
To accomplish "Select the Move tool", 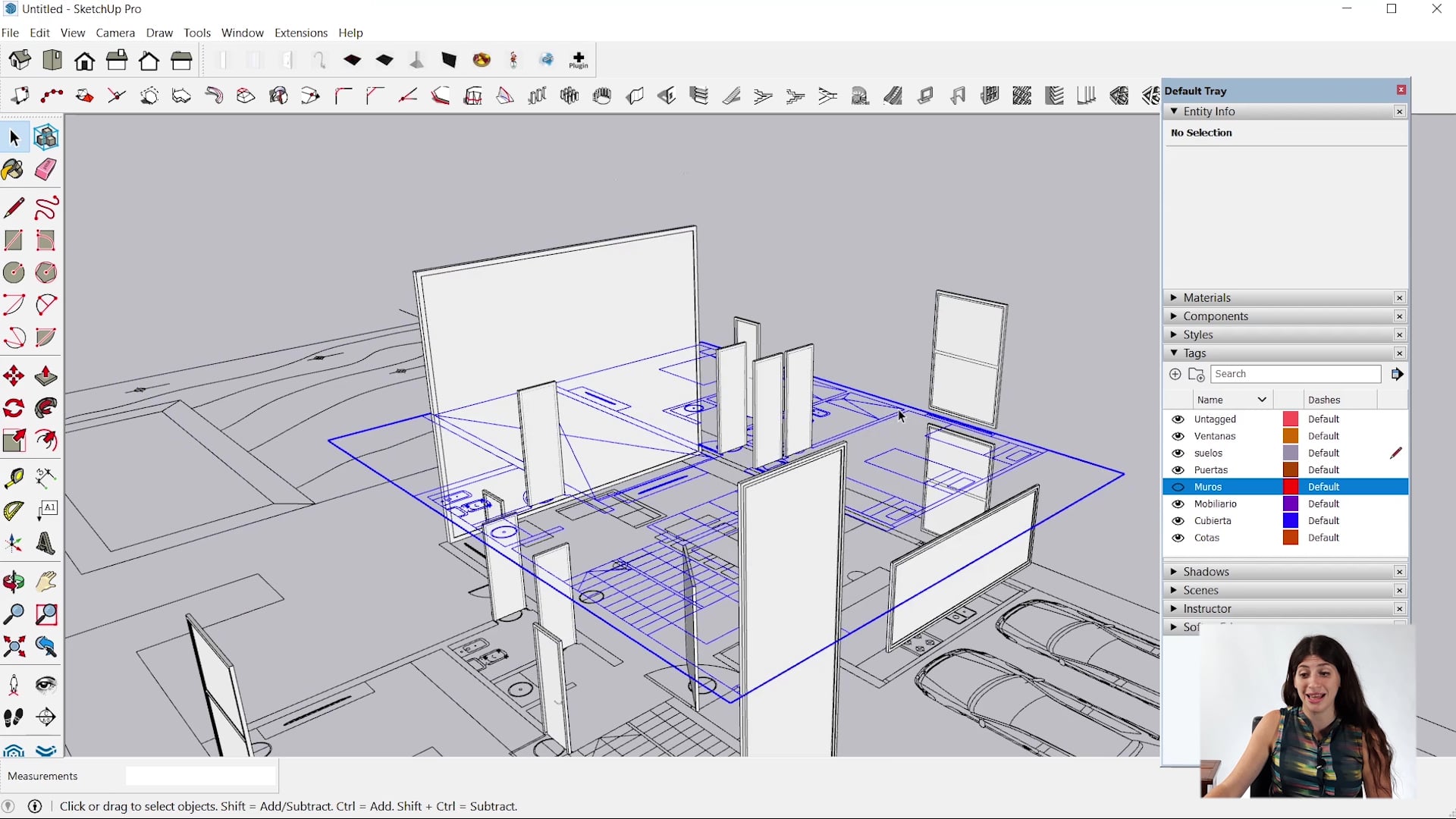I will [13, 375].
